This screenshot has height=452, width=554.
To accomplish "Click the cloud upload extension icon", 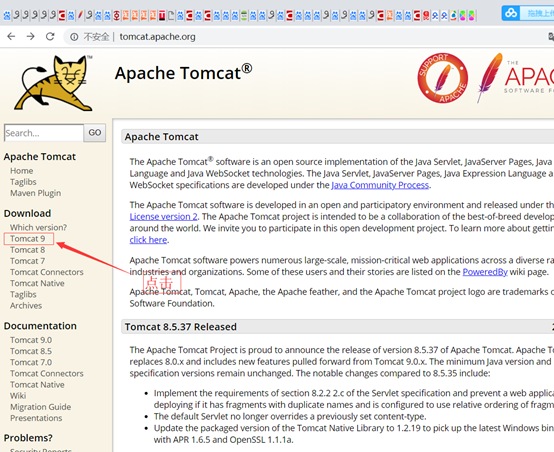I will tap(511, 13).
